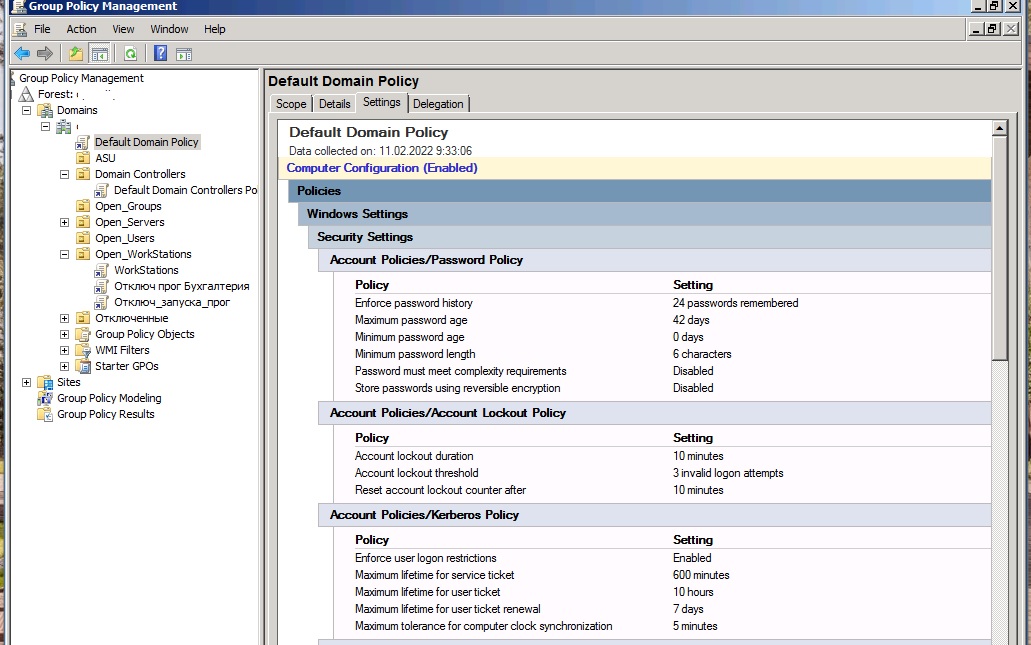Expand the Group Policy Objects node
Image resolution: width=1031 pixels, height=645 pixels.
[x=64, y=334]
